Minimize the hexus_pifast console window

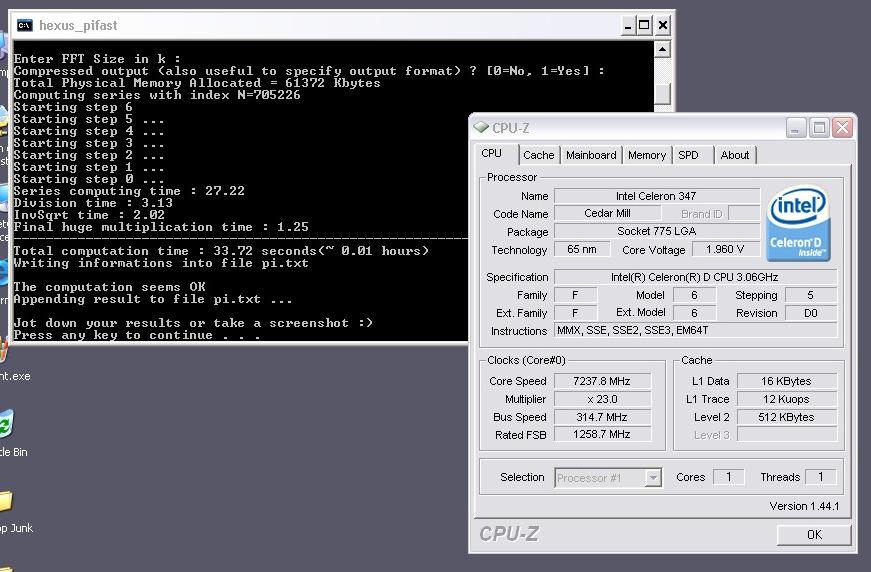click(628, 26)
